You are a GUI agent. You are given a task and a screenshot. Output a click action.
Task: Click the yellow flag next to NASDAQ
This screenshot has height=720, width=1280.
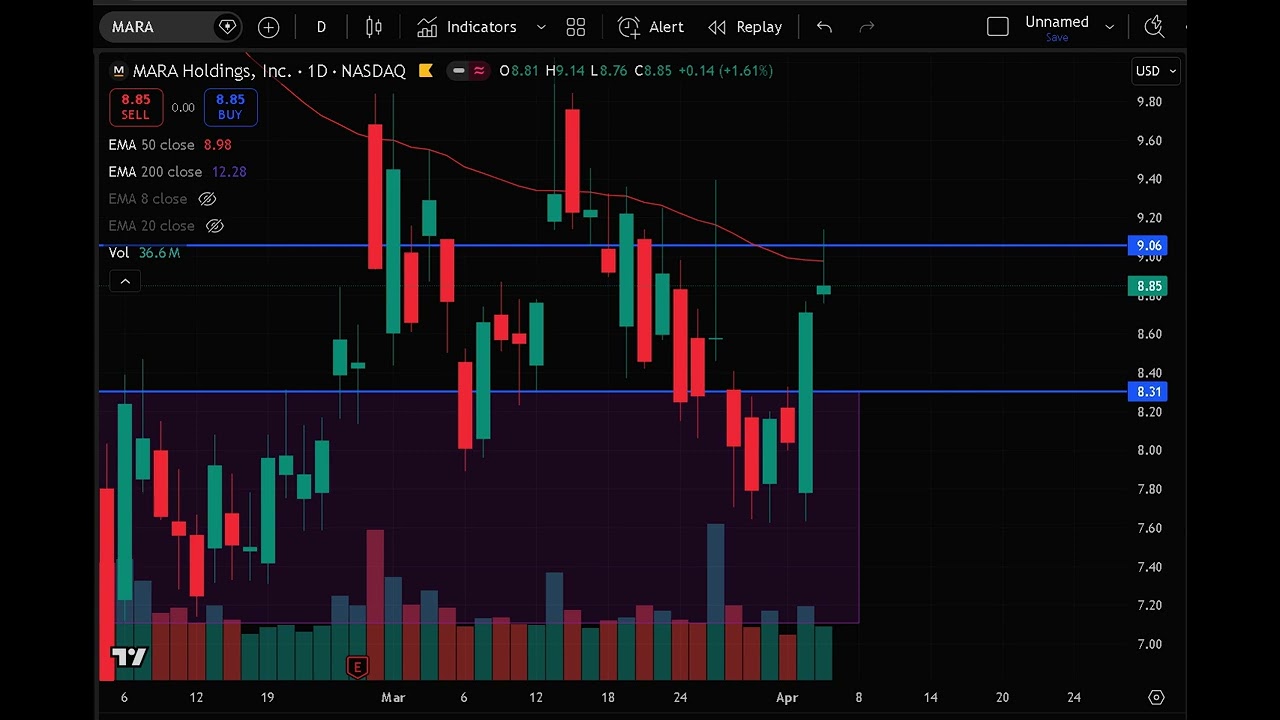point(426,70)
